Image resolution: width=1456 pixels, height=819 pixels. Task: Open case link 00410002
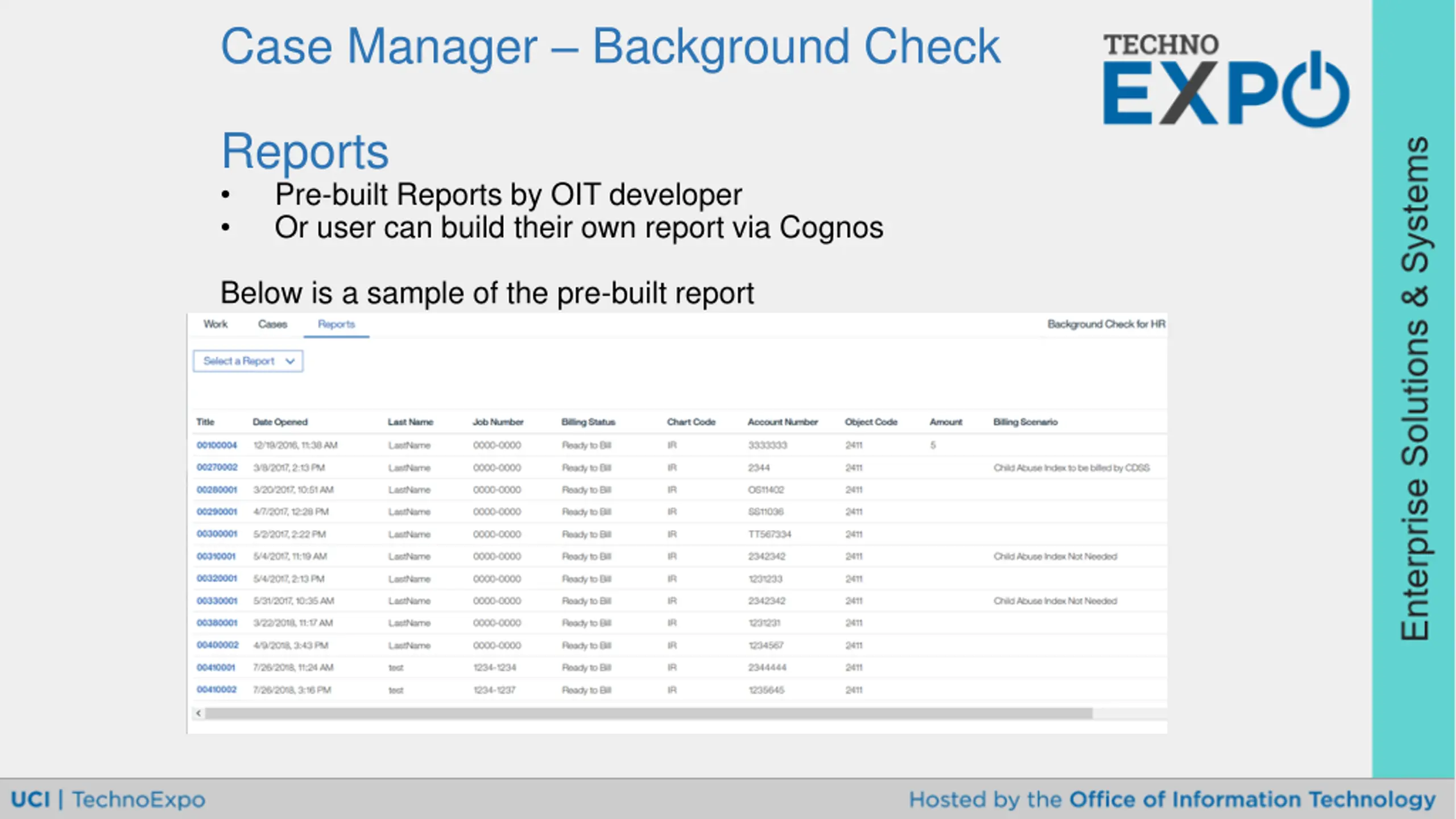tap(217, 690)
